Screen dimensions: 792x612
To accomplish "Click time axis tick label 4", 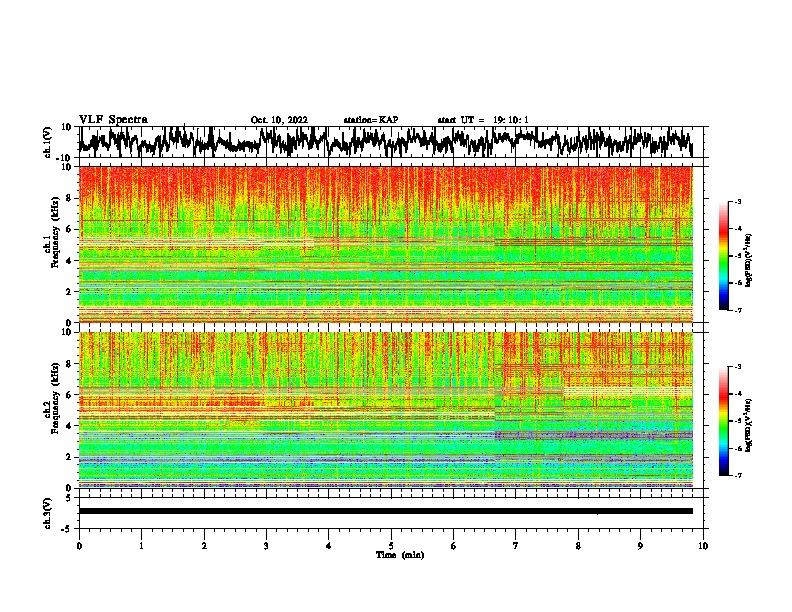I will pos(329,546).
